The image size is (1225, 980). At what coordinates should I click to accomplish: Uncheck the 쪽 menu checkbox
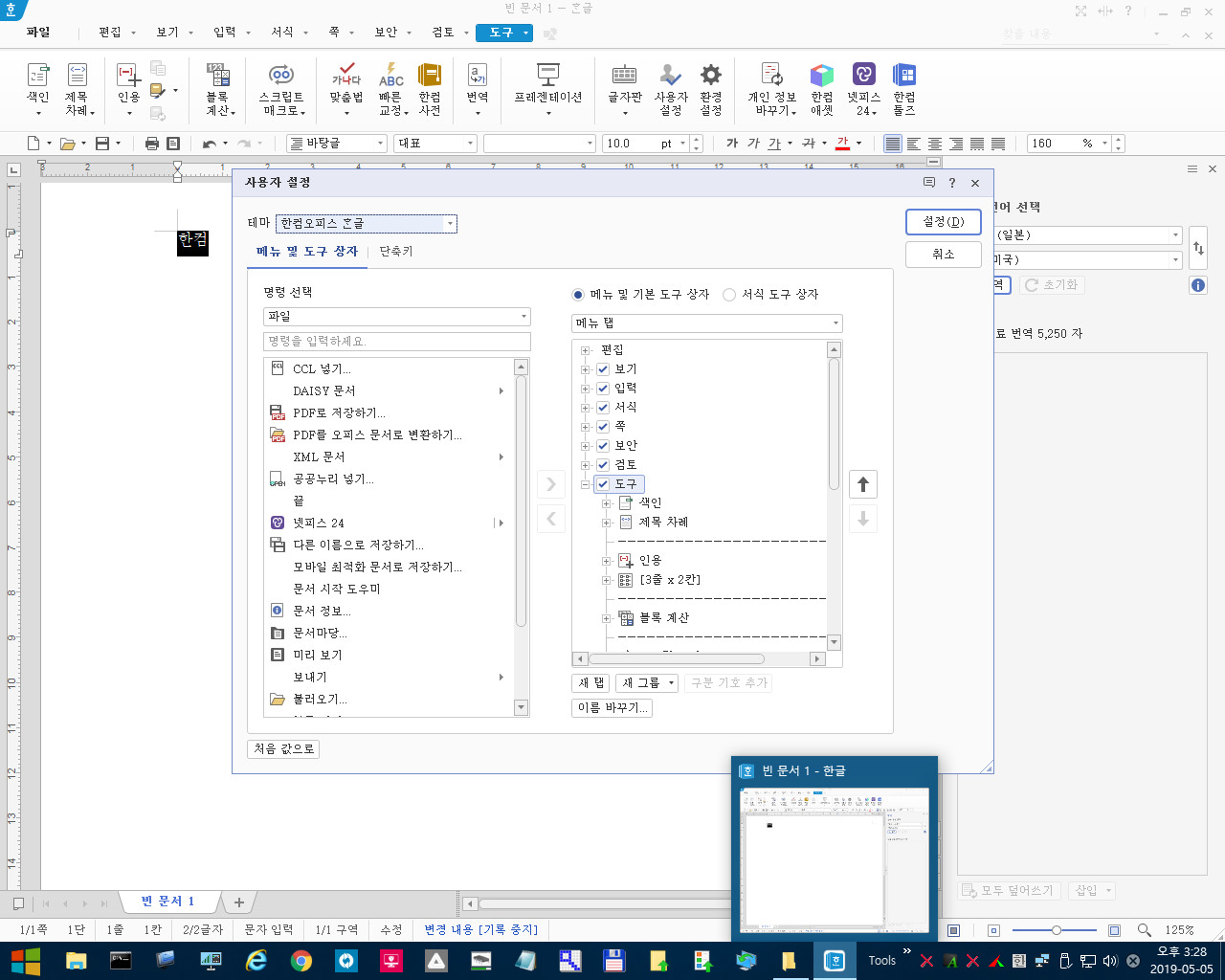[603, 427]
